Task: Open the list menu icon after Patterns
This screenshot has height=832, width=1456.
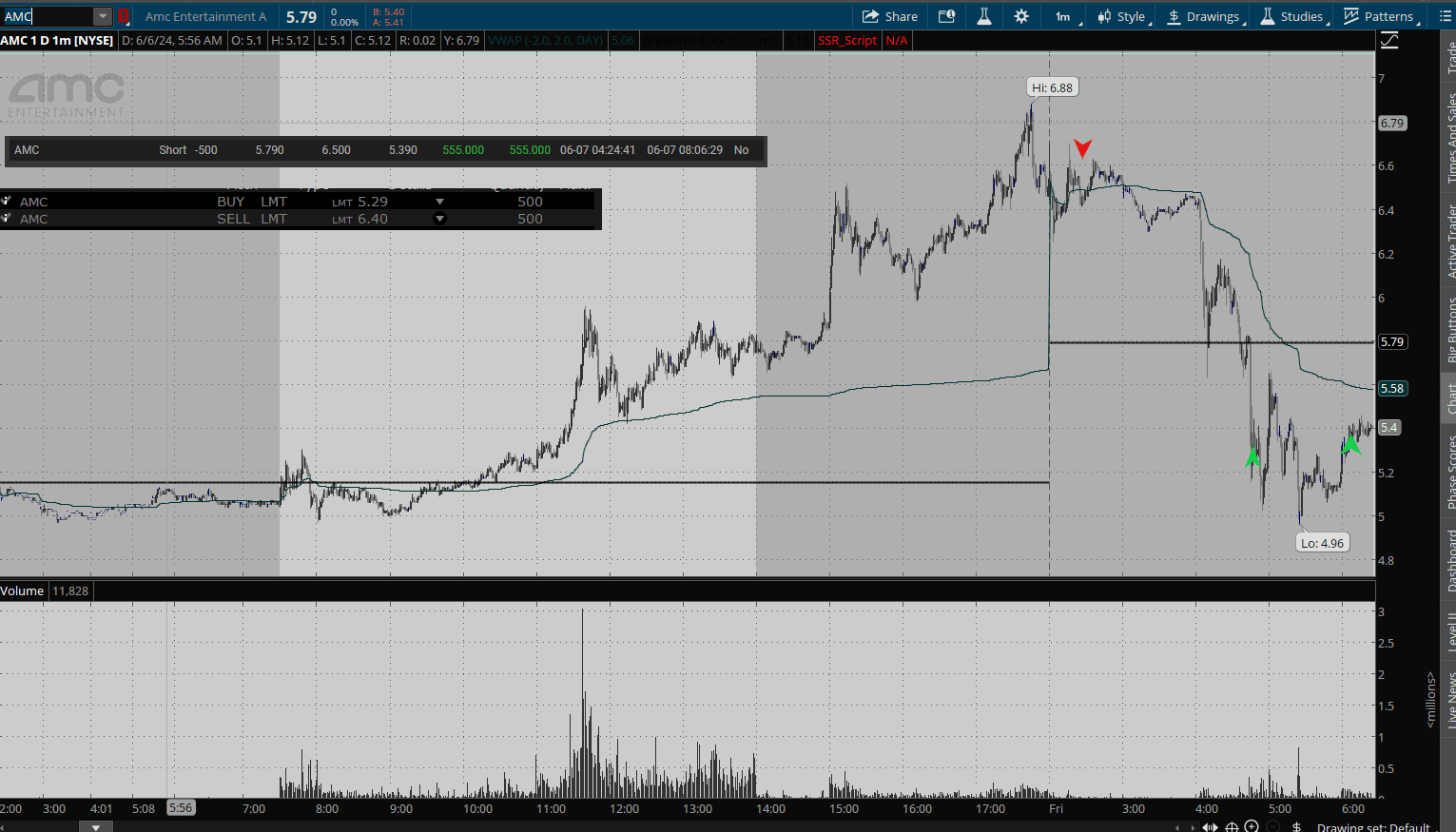Action: pos(1446,16)
